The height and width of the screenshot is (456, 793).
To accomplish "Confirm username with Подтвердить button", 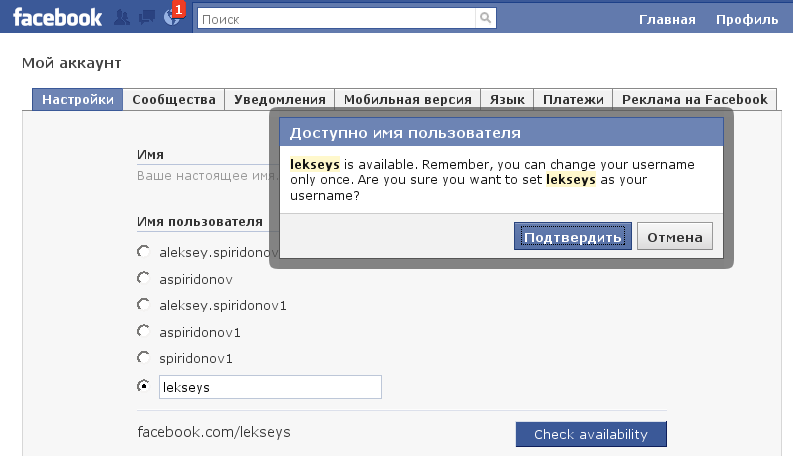I will tap(572, 236).
